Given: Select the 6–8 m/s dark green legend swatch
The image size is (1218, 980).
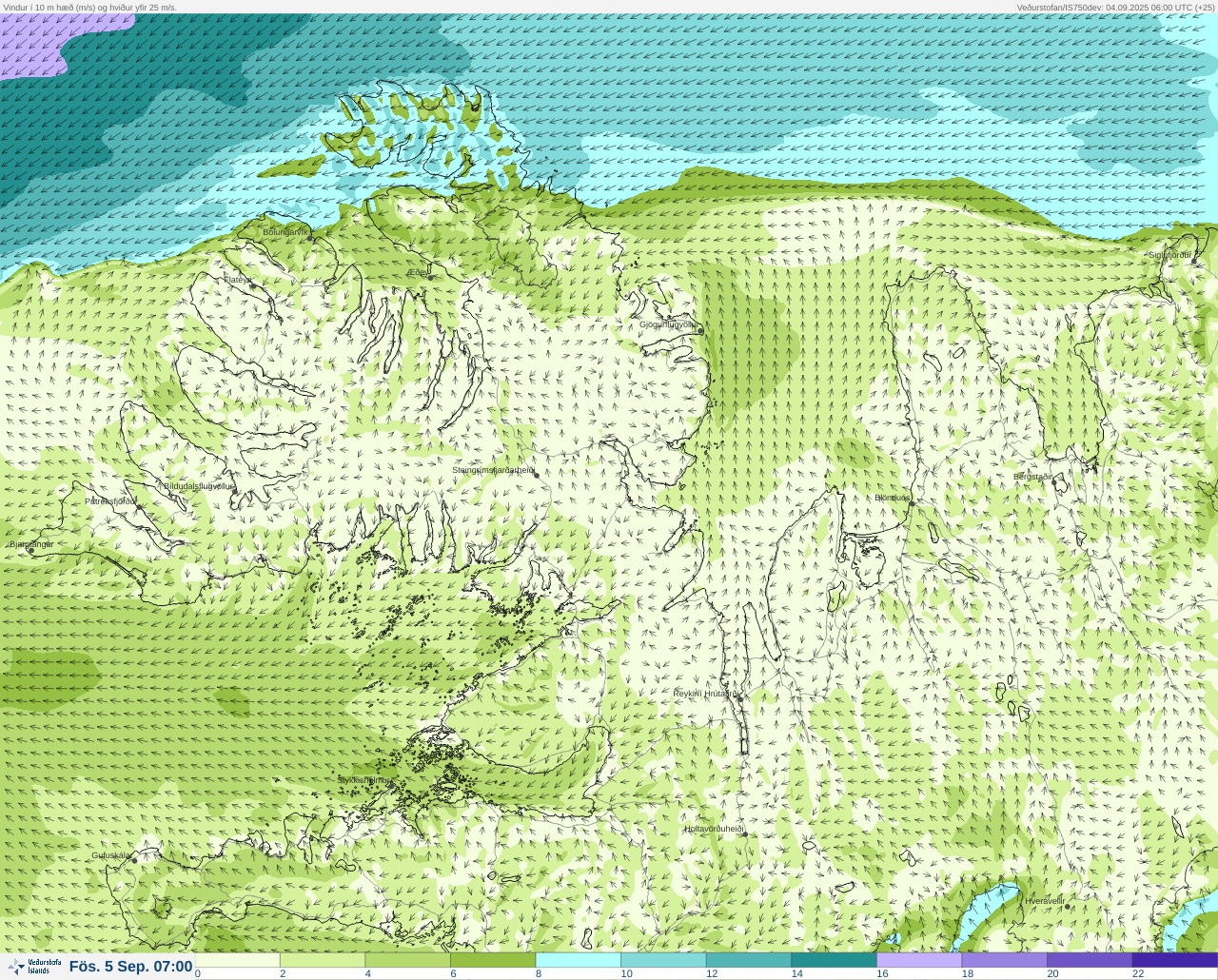Looking at the screenshot, I should coord(493,960).
